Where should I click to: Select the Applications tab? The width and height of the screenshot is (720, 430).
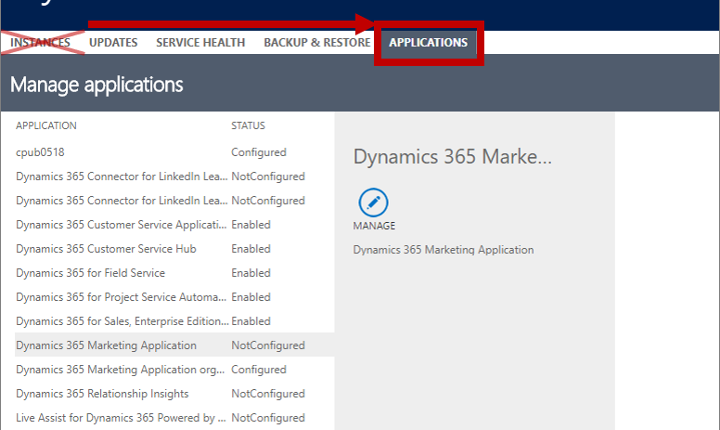(428, 43)
